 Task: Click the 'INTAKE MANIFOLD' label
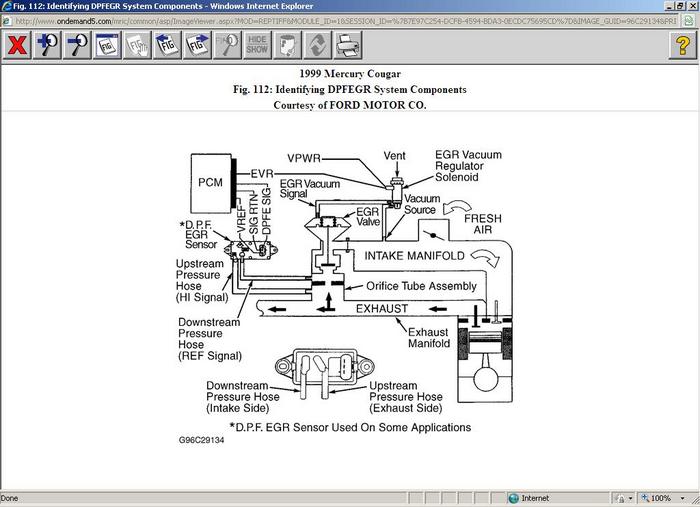(x=414, y=256)
